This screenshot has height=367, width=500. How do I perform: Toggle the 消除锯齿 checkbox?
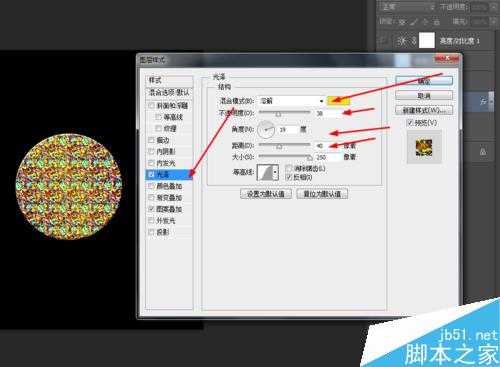pos(289,168)
